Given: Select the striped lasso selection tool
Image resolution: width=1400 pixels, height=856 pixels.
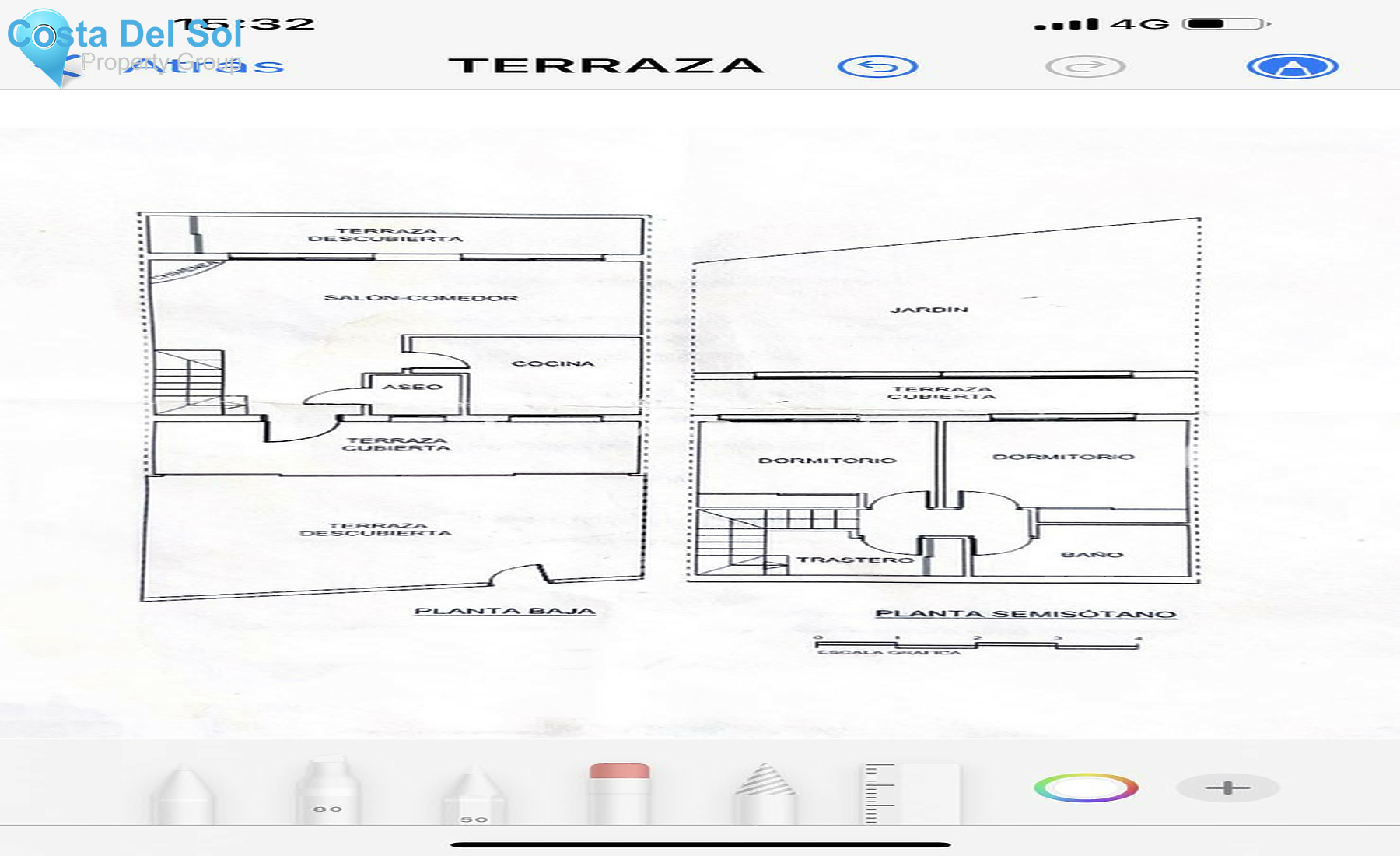Looking at the screenshot, I should tap(765, 792).
